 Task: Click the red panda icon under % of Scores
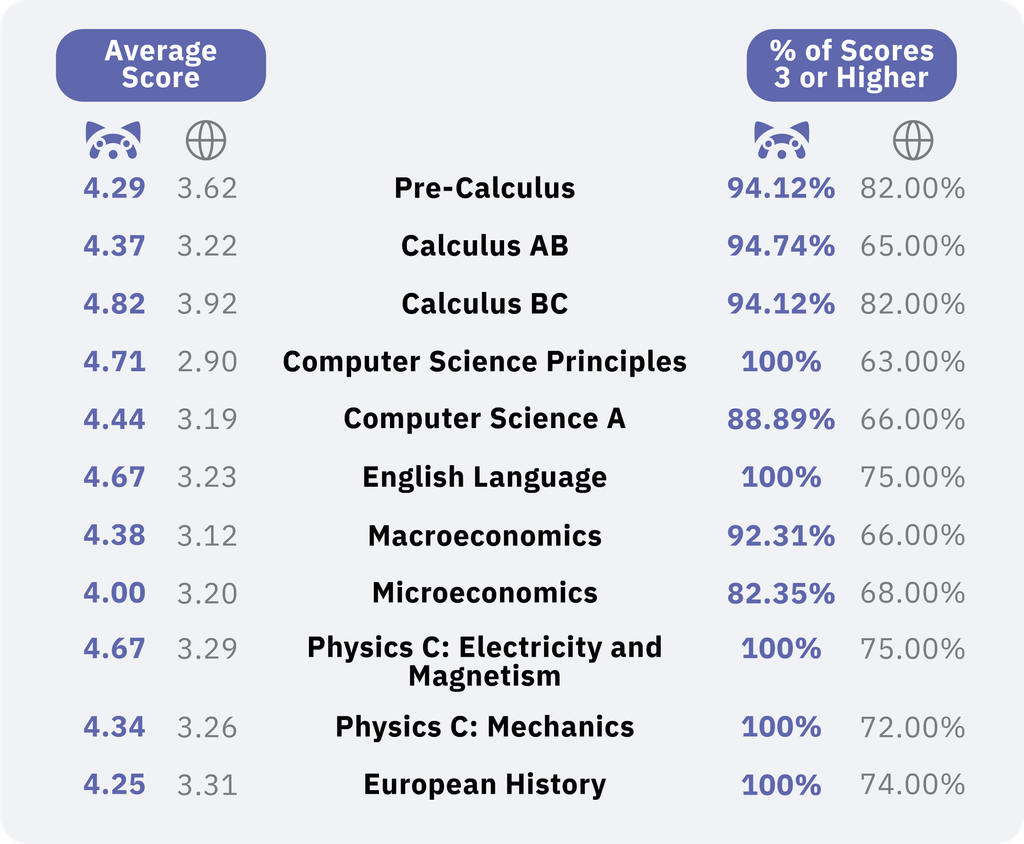[x=782, y=140]
